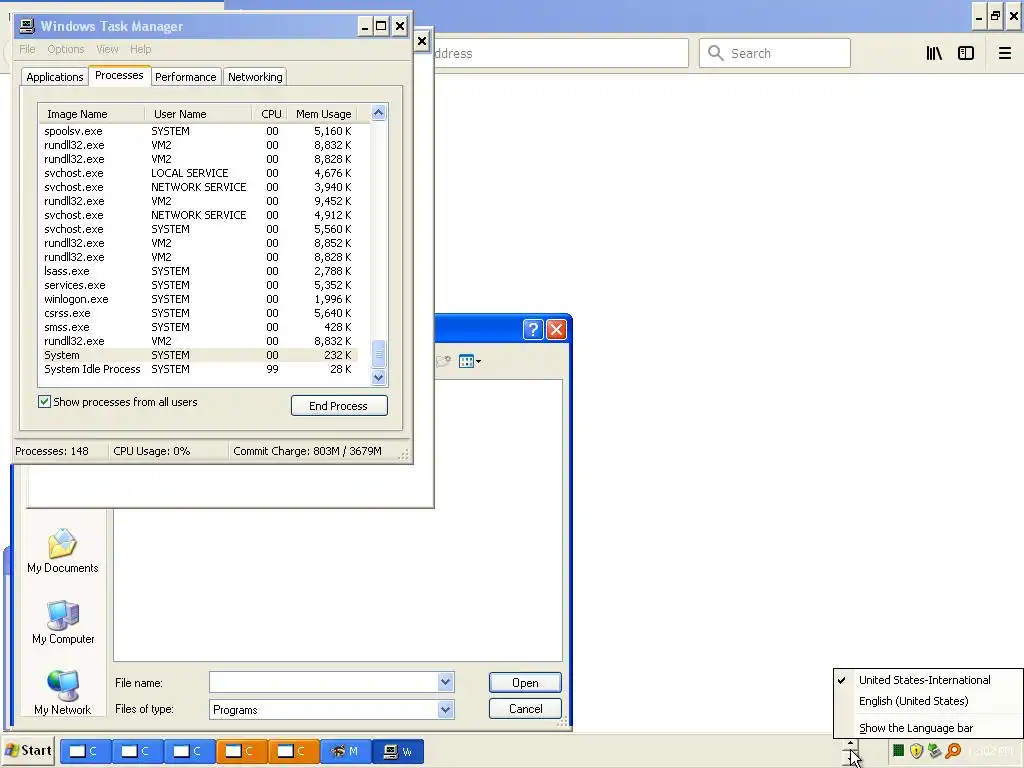Open Task Manager File menu
Screen dimensions: 1024x768
click(27, 49)
